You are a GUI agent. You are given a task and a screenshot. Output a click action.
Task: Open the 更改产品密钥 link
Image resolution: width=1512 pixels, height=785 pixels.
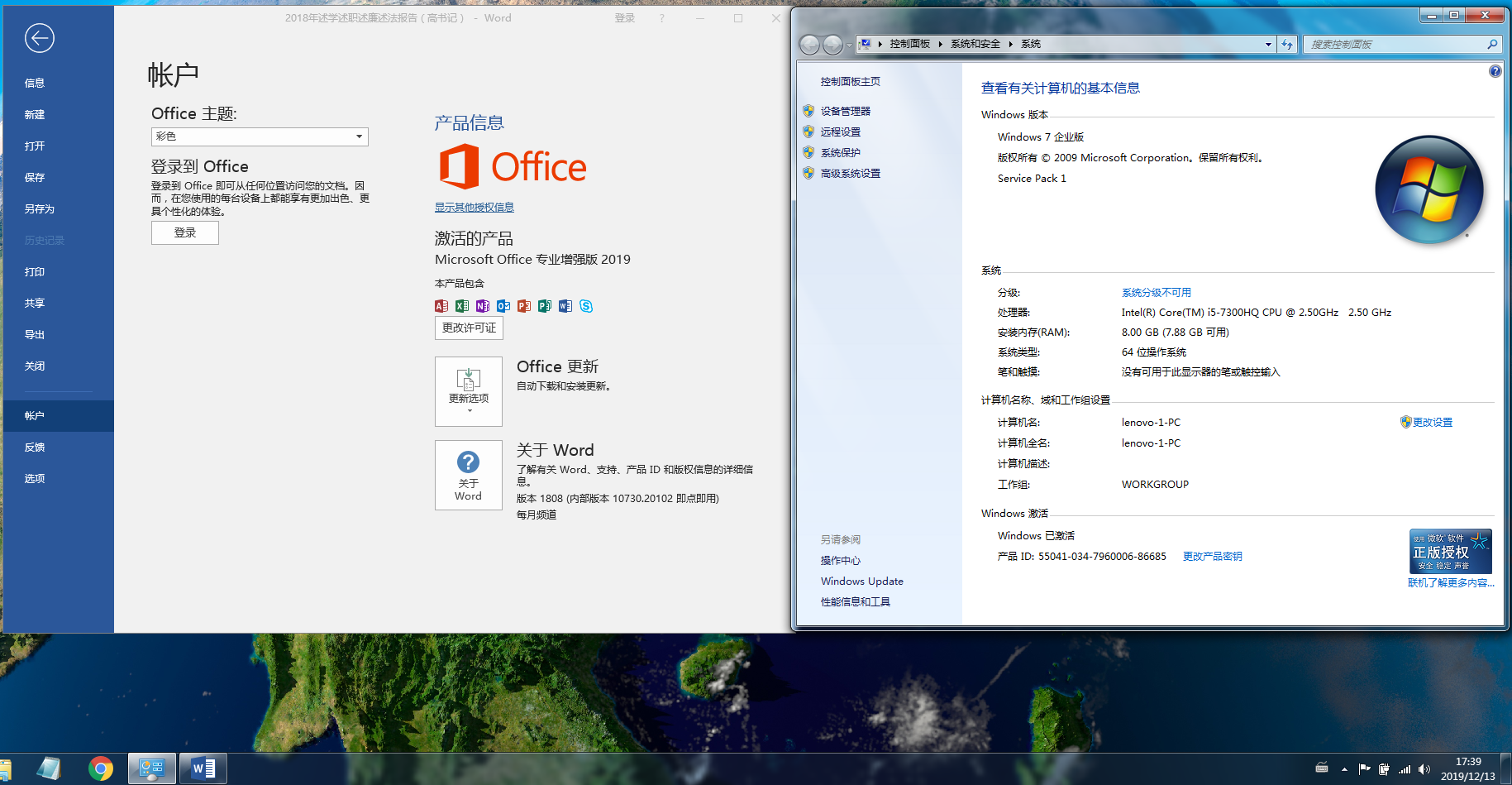click(x=1212, y=557)
